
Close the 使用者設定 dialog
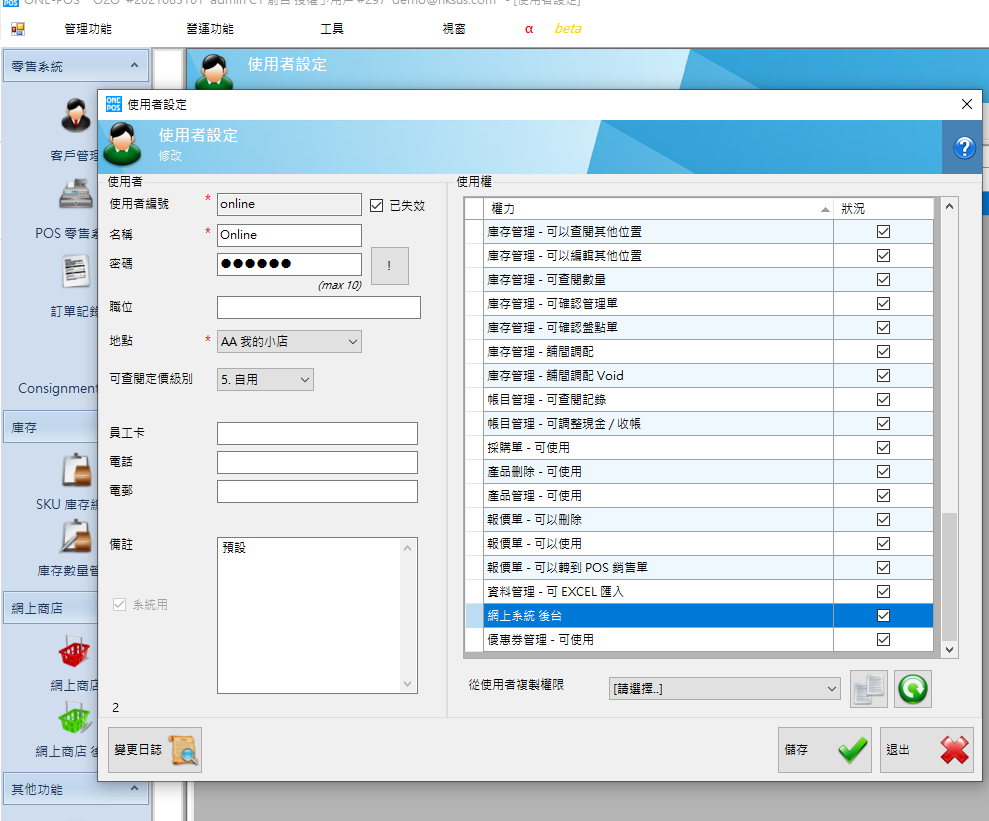click(966, 104)
